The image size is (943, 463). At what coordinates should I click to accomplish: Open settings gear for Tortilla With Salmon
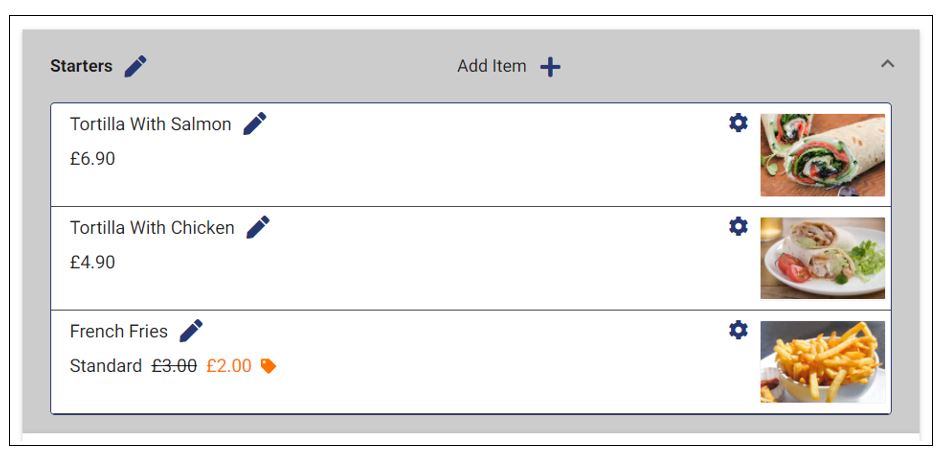coord(738,123)
